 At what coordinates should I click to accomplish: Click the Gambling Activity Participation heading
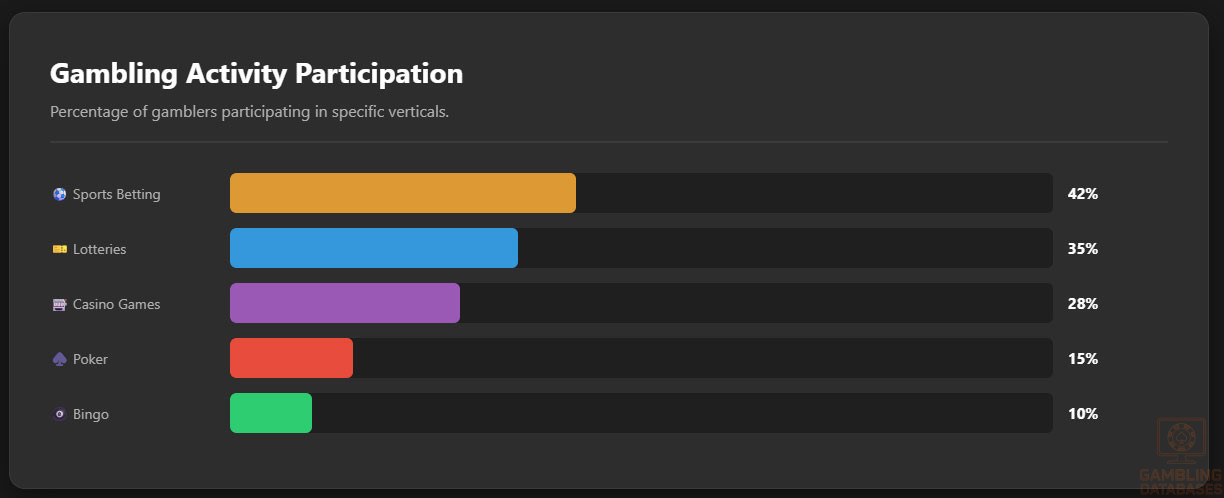point(256,74)
